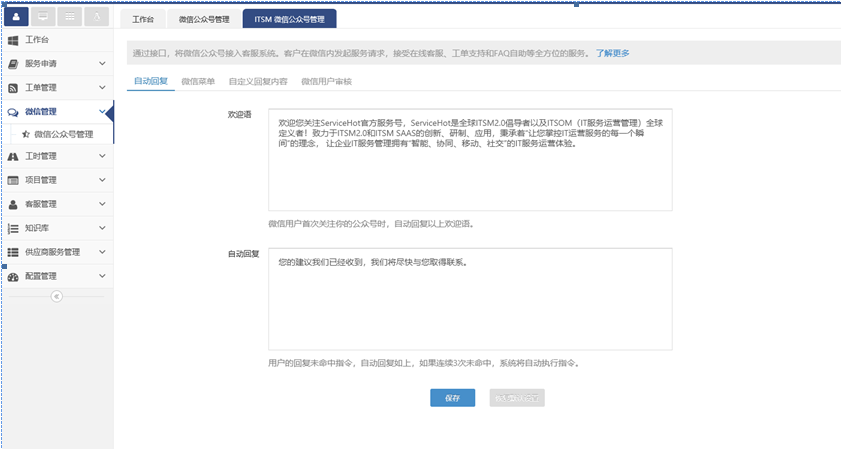The image size is (841, 449).
Task: Expand the 项目管理 menu chevron
Action: pos(102,181)
